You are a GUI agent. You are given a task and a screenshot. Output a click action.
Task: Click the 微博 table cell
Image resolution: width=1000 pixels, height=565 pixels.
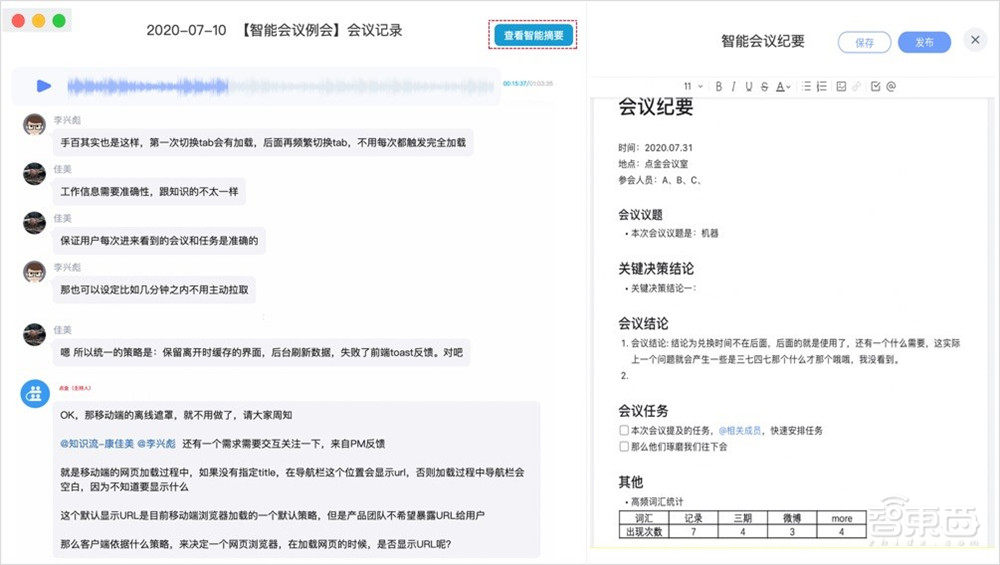[791, 518]
